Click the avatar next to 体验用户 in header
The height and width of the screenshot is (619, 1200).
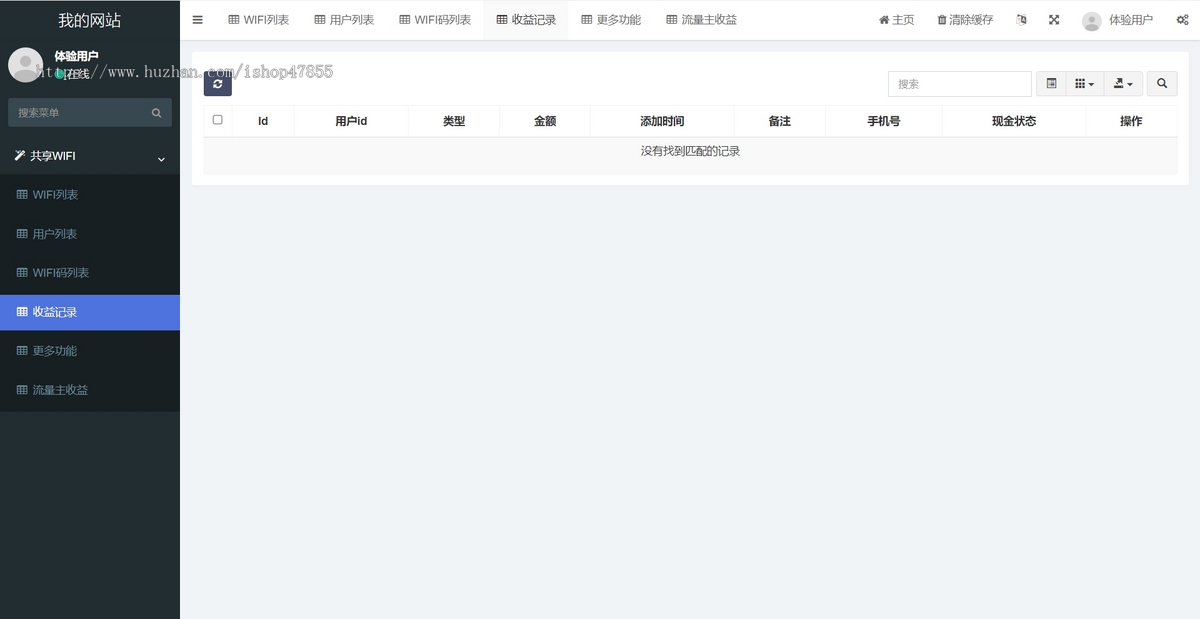[1092, 21]
